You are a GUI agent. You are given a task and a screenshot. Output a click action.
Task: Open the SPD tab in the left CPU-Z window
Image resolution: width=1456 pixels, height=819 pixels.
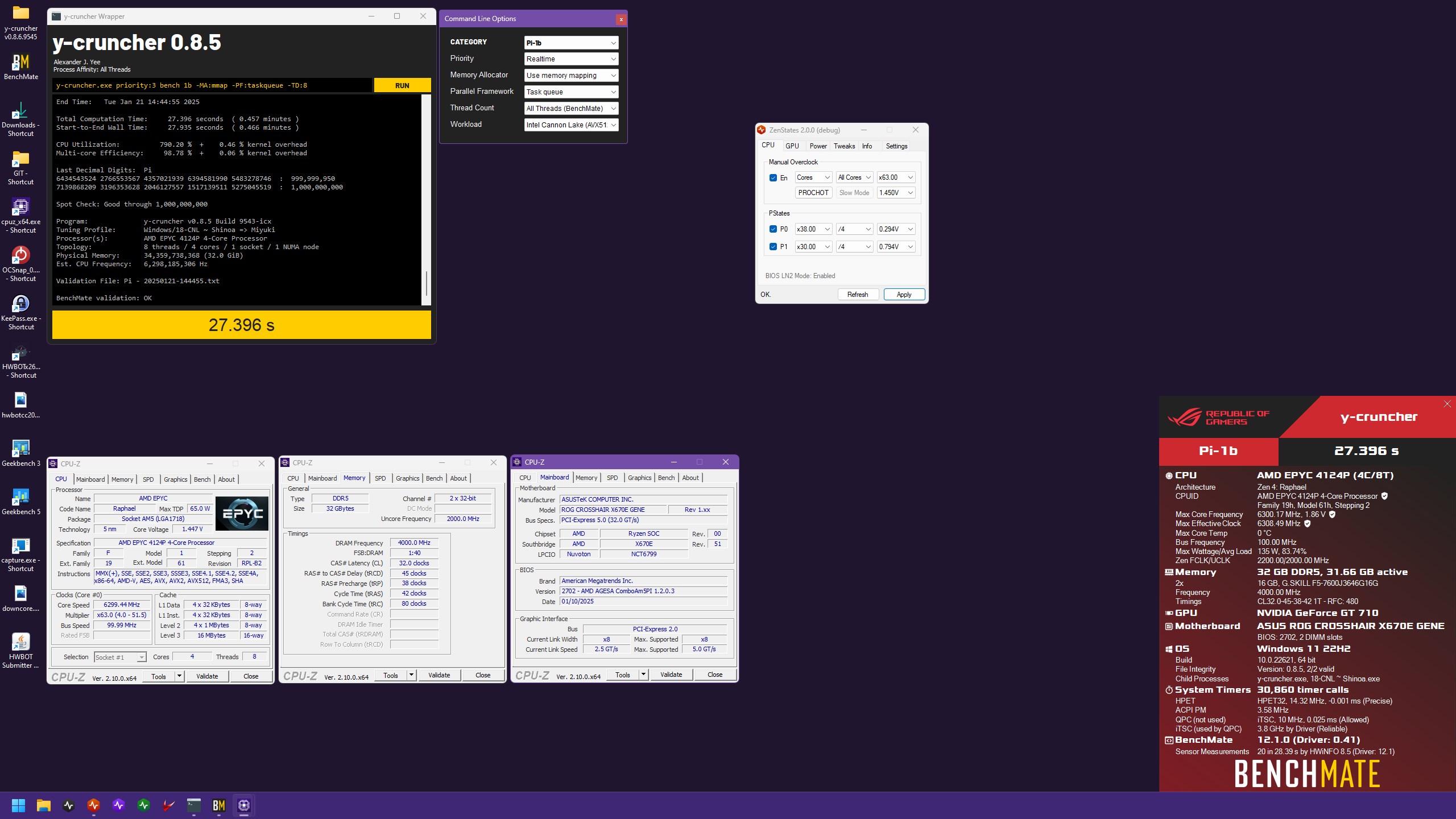click(148, 479)
